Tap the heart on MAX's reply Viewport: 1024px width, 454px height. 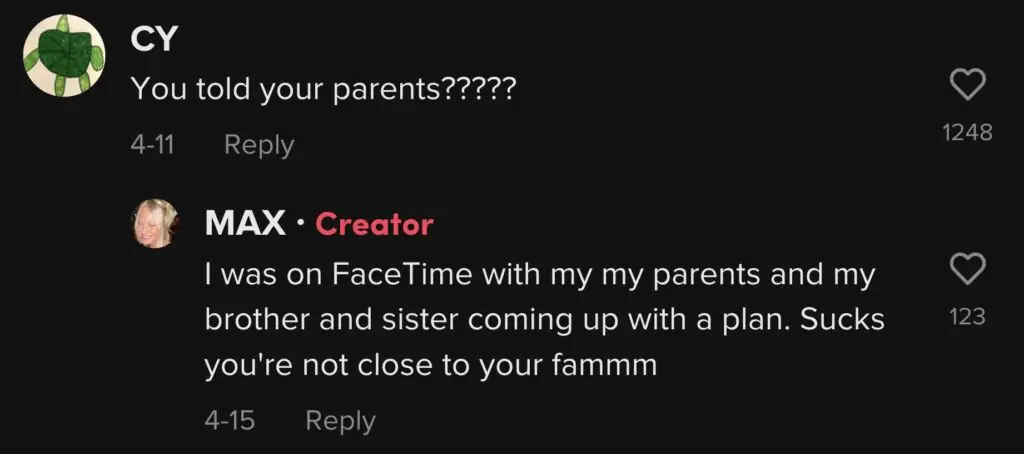pyautogui.click(x=967, y=267)
